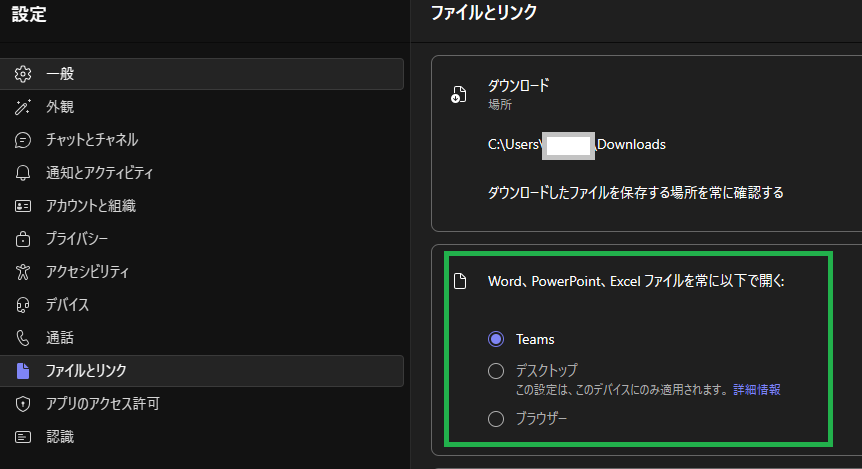862x469 pixels.
Task: Click the gear icon next to 一般
Action: [23, 74]
